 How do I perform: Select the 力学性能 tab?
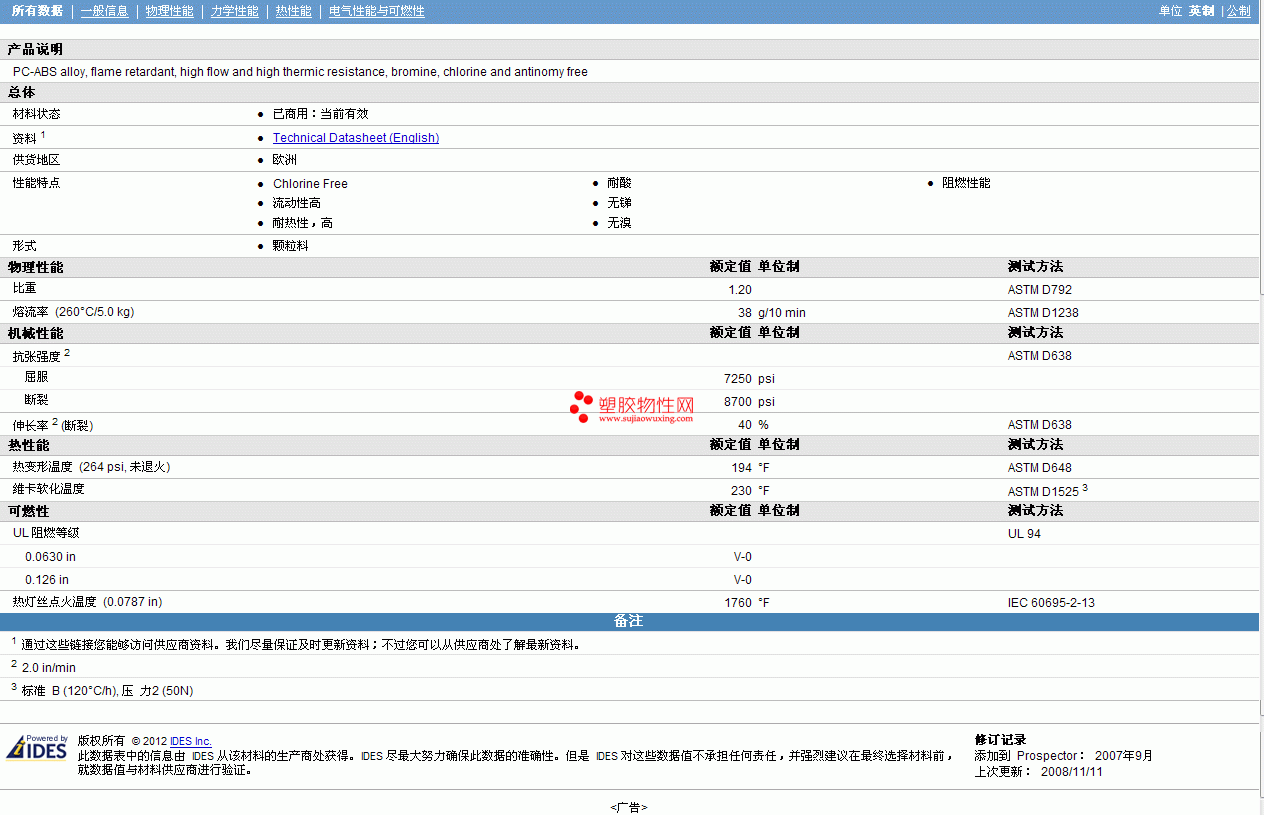click(235, 11)
